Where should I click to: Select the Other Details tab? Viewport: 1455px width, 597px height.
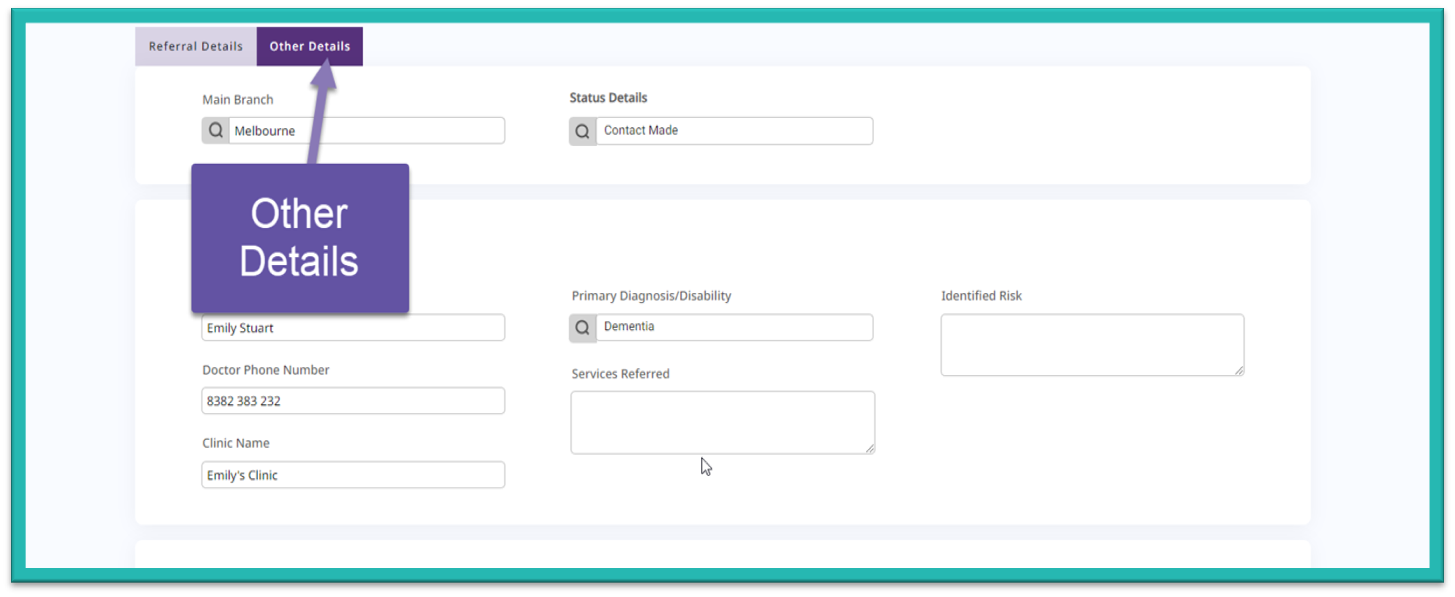coord(309,47)
